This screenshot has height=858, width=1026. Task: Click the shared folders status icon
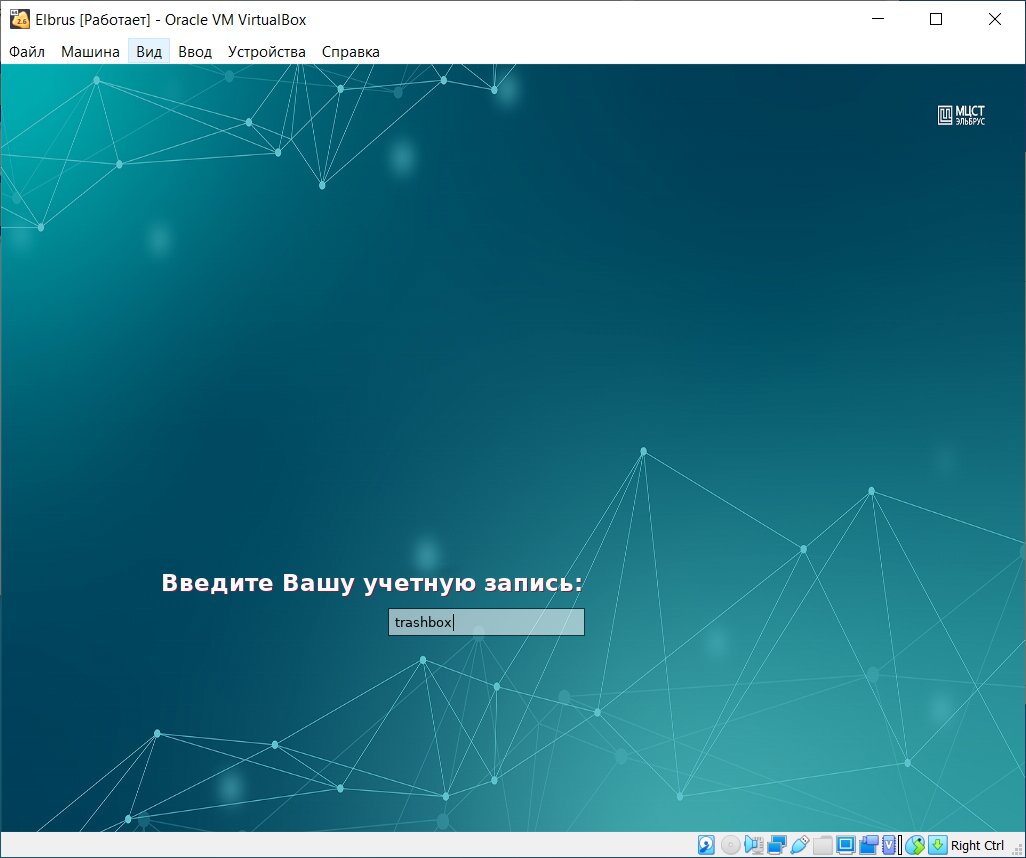(823, 845)
